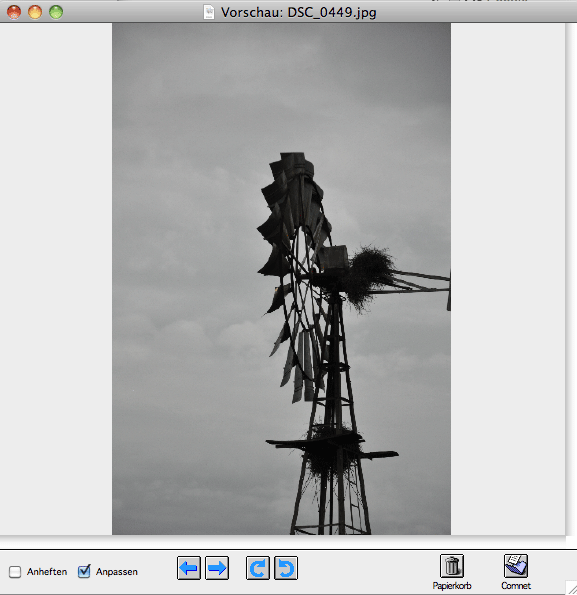This screenshot has width=577, height=595.
Task: Advance to next image with right arrow
Action: (217, 568)
